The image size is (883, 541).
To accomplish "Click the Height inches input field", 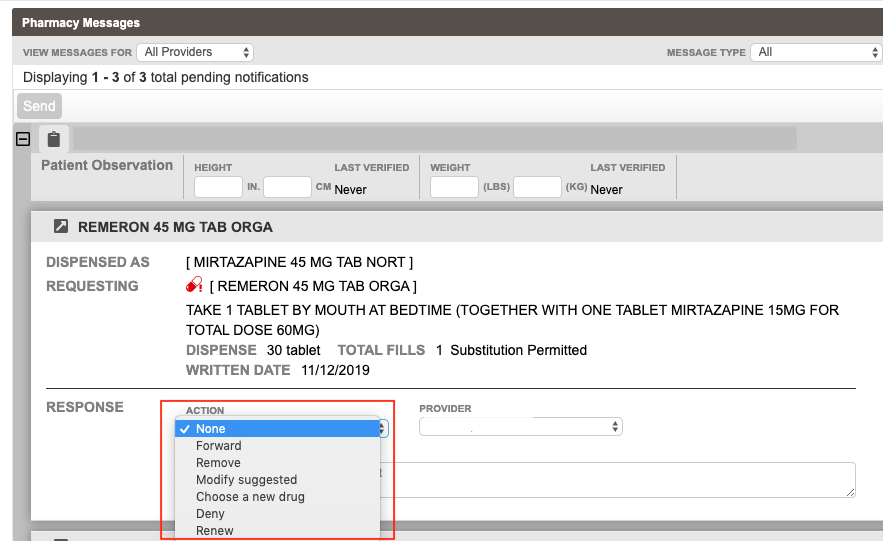I will click(218, 187).
